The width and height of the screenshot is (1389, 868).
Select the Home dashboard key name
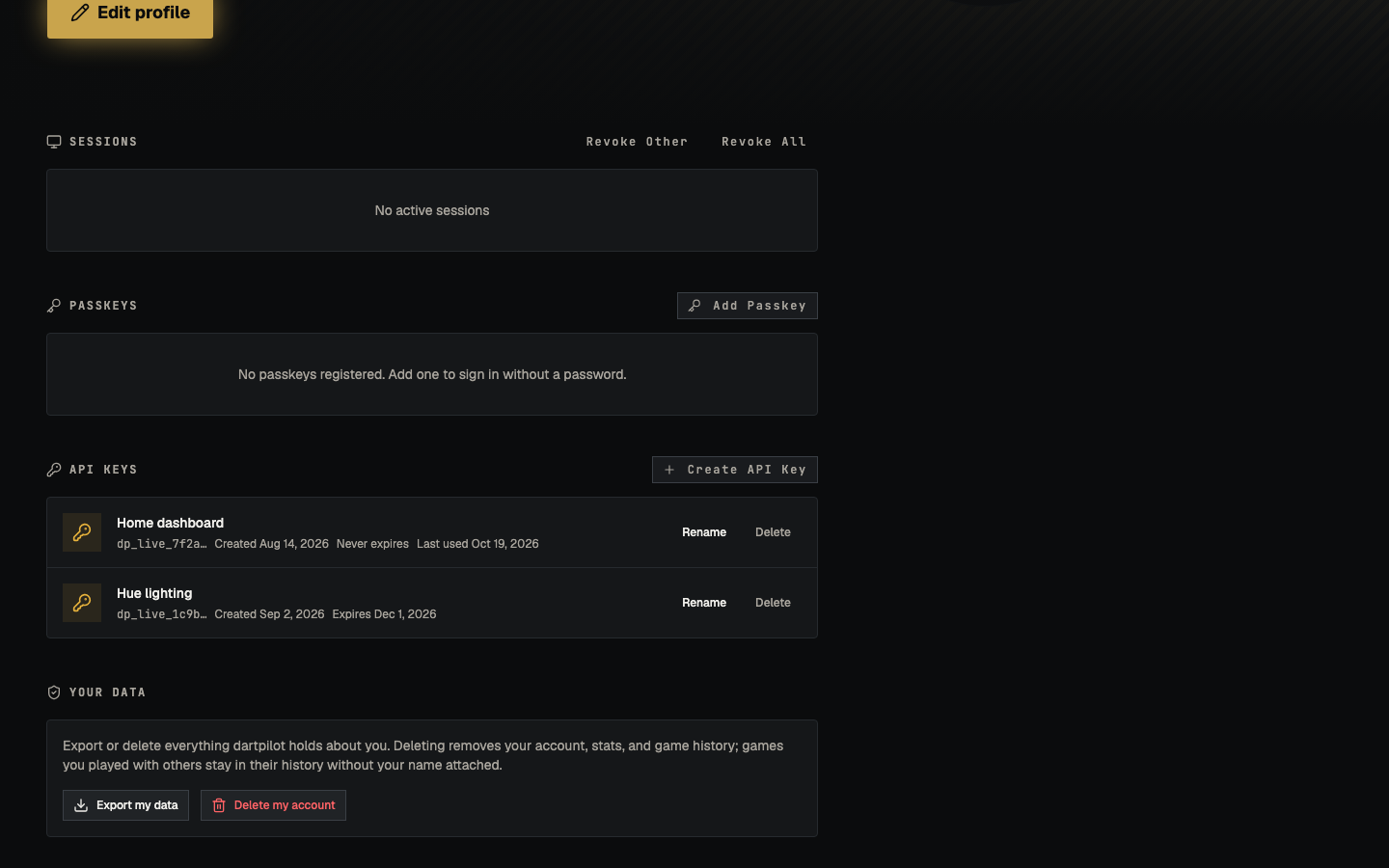[170, 523]
